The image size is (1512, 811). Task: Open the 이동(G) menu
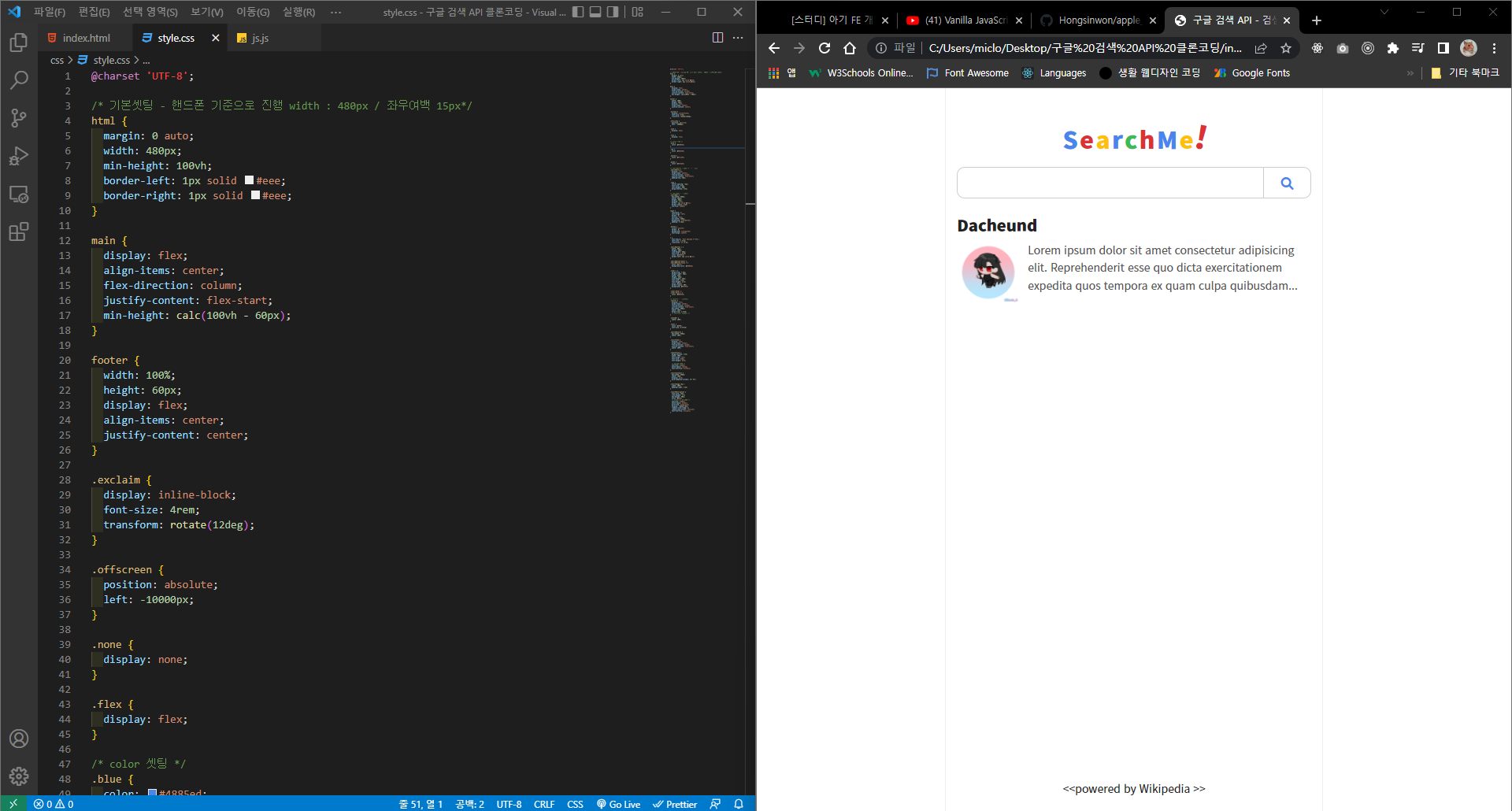pyautogui.click(x=253, y=12)
